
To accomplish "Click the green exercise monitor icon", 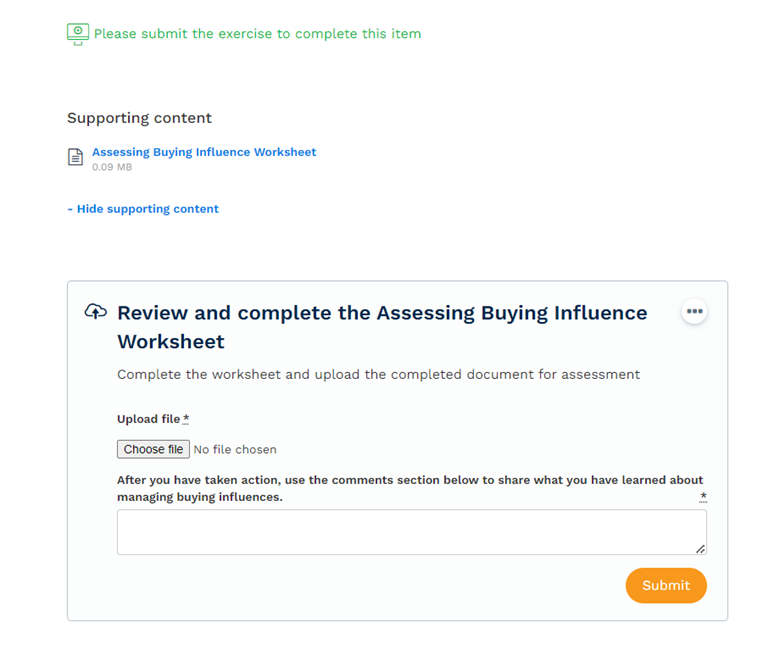I will [77, 34].
